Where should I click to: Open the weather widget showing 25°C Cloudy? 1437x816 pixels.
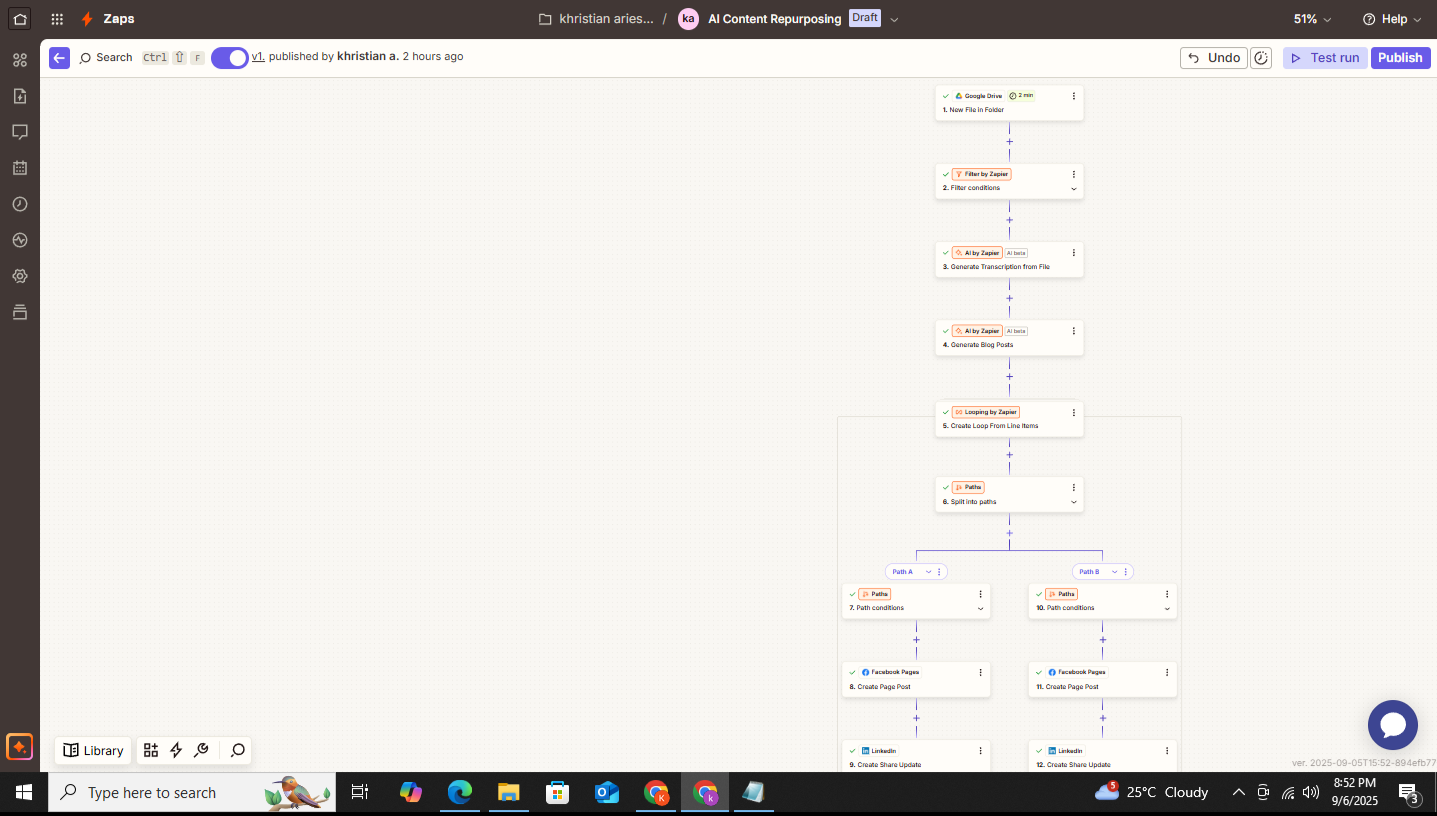coord(1152,792)
